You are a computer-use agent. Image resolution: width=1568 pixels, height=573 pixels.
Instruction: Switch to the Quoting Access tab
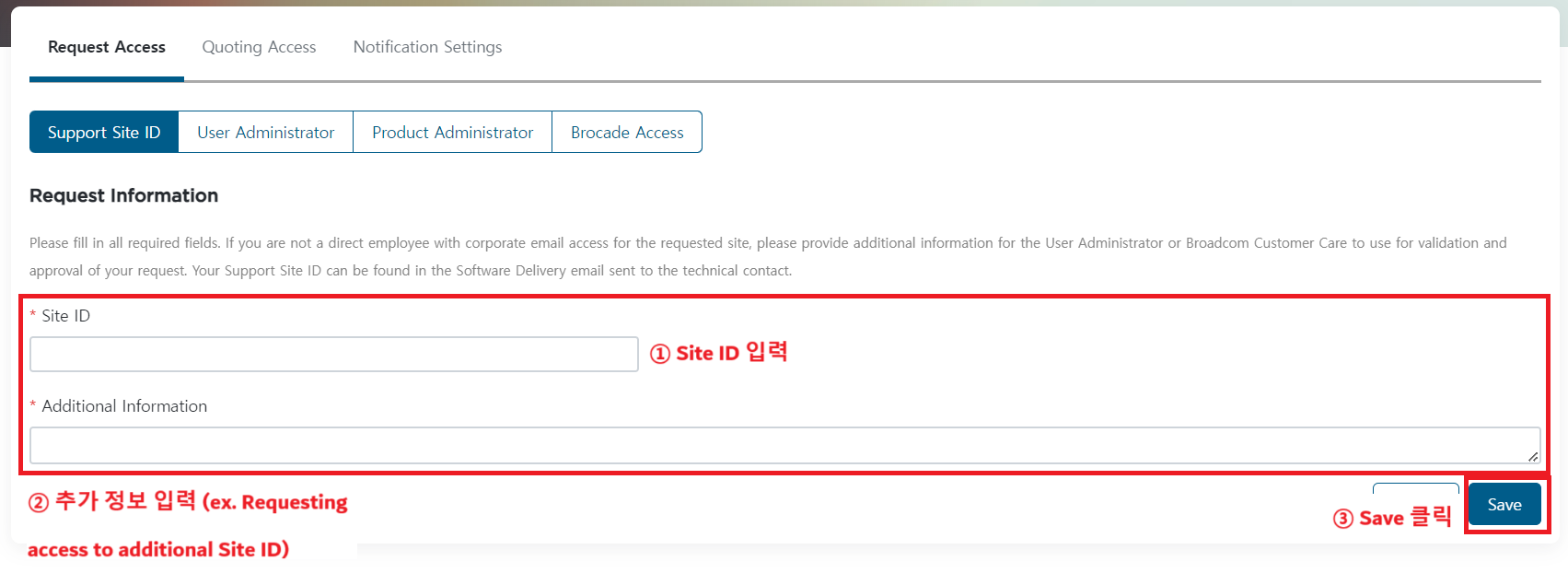pos(259,47)
